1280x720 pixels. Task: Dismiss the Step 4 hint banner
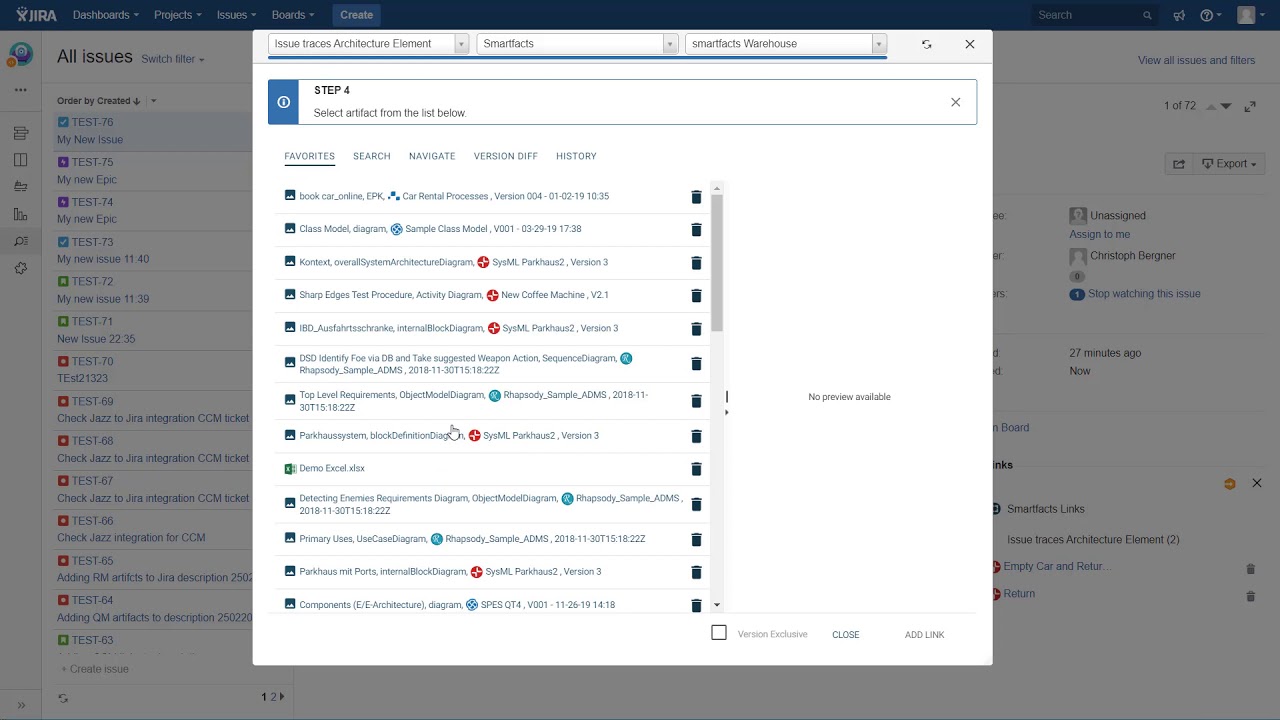pyautogui.click(x=955, y=102)
